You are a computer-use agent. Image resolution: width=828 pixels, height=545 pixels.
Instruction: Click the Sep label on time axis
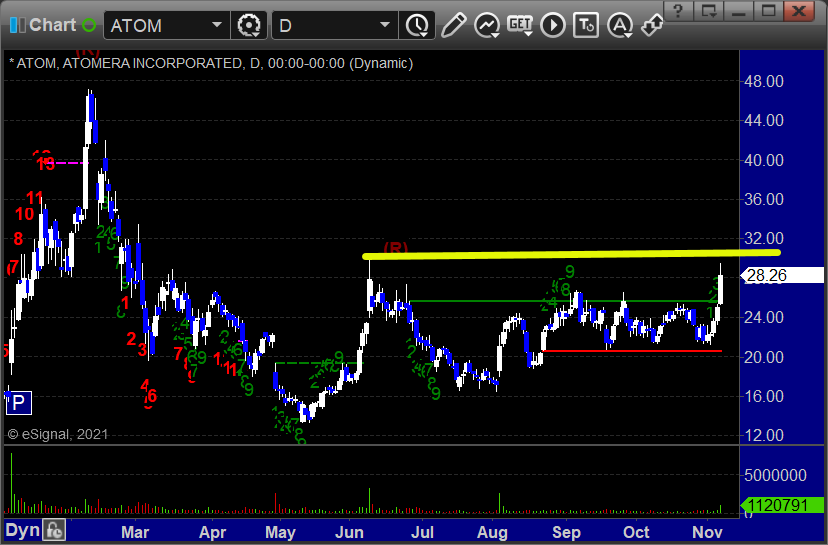click(566, 532)
